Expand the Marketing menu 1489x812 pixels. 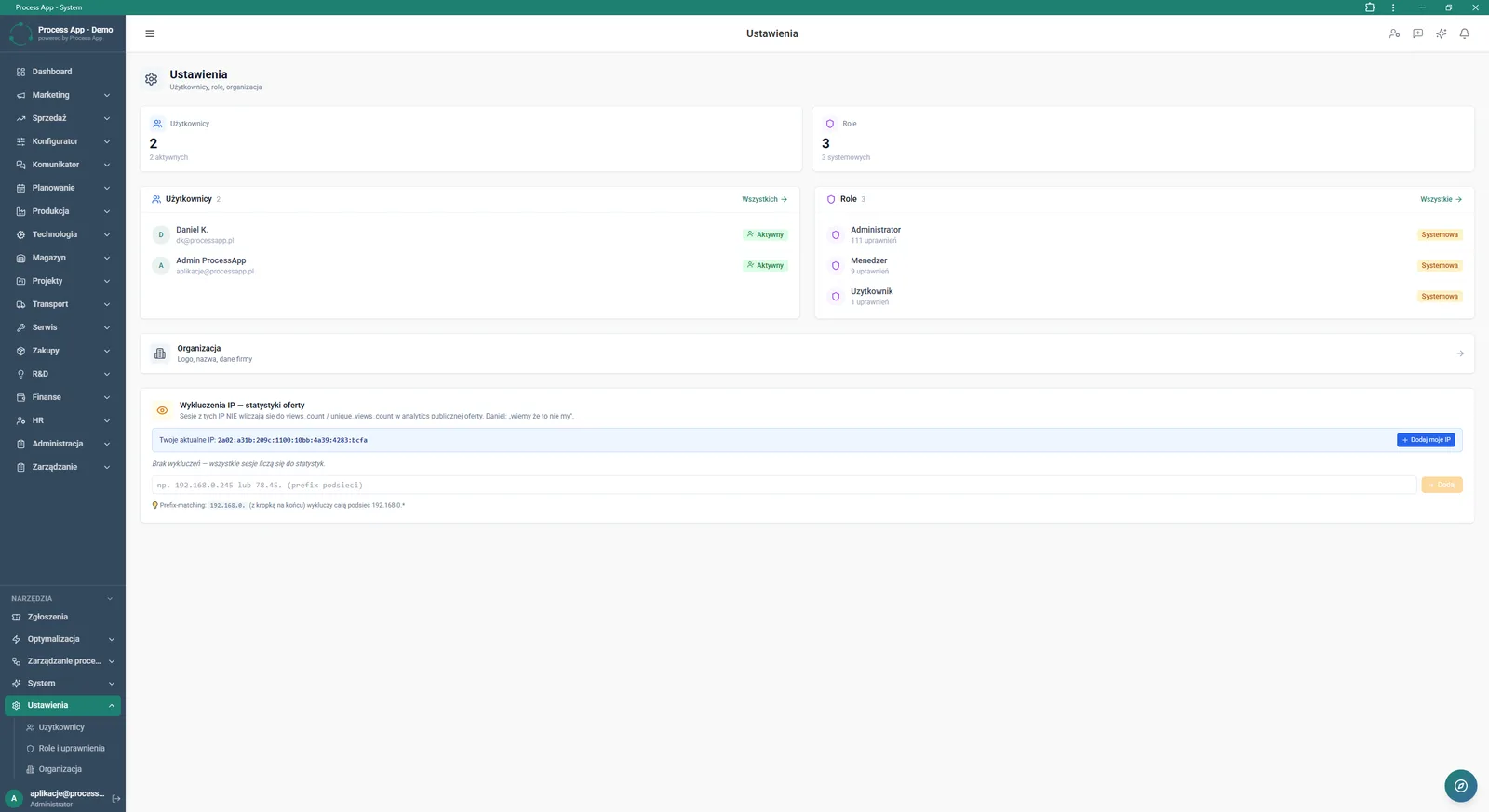coord(62,95)
